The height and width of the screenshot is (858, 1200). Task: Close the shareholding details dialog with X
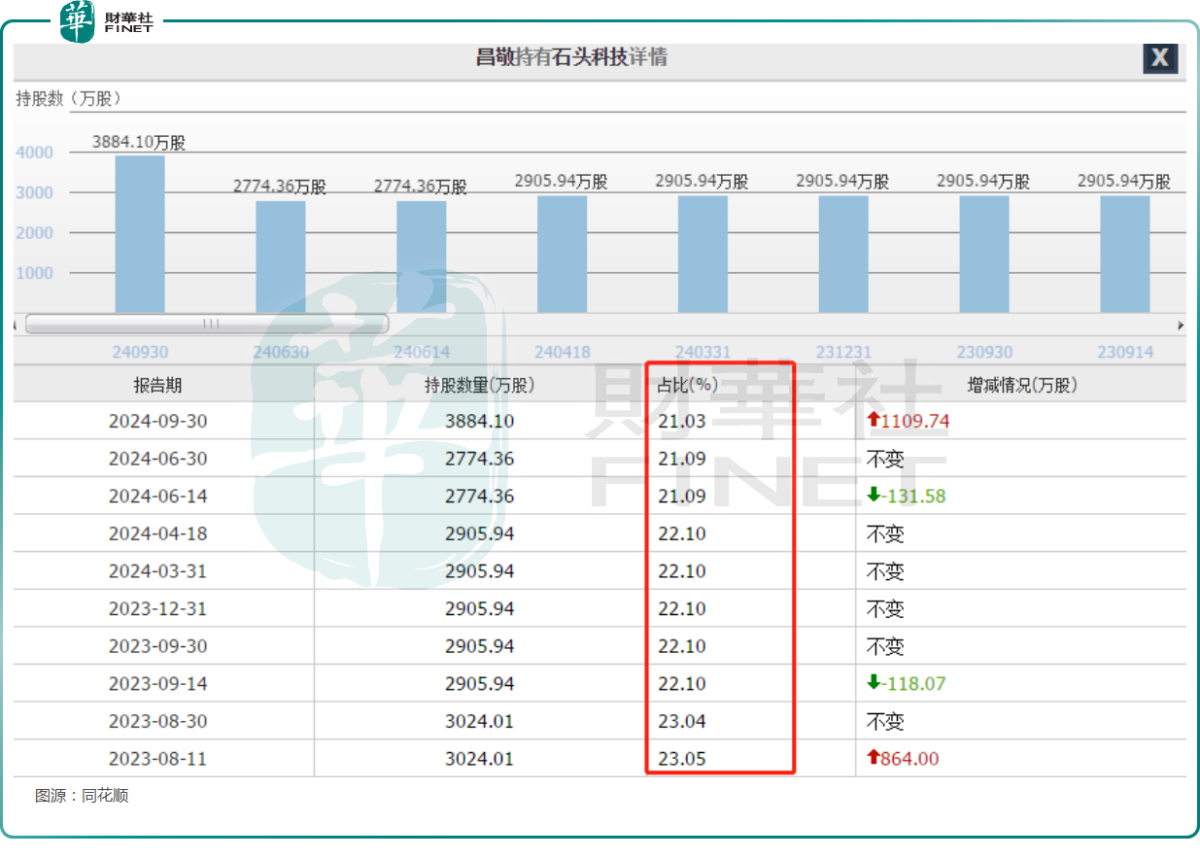(1160, 58)
